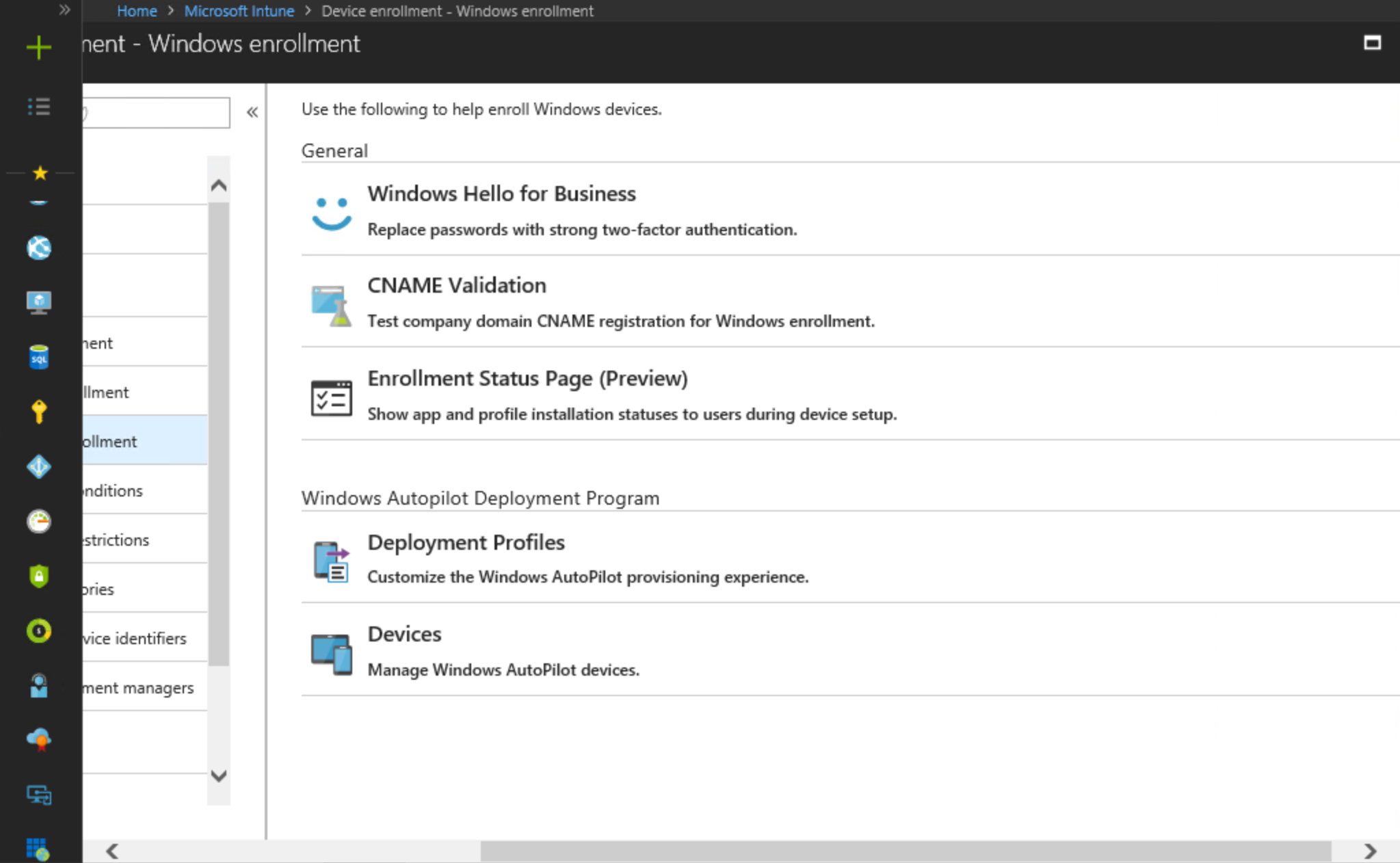Go to Home breadcrumb link

pyautogui.click(x=137, y=11)
